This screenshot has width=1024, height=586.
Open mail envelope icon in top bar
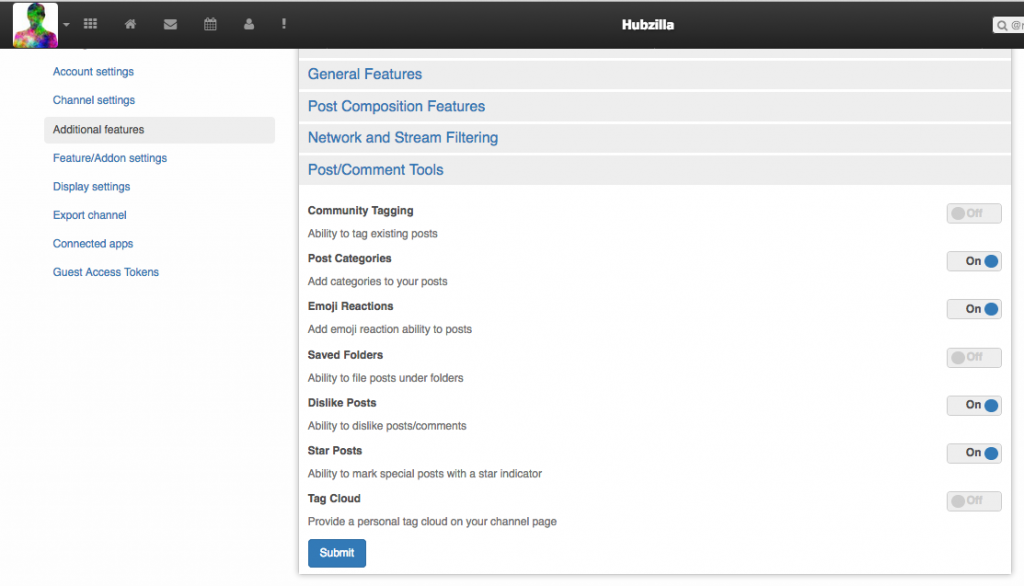click(170, 24)
